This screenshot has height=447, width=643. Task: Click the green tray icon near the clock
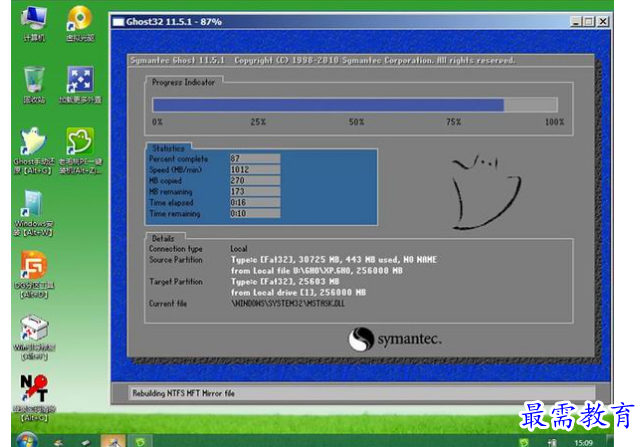point(524,442)
